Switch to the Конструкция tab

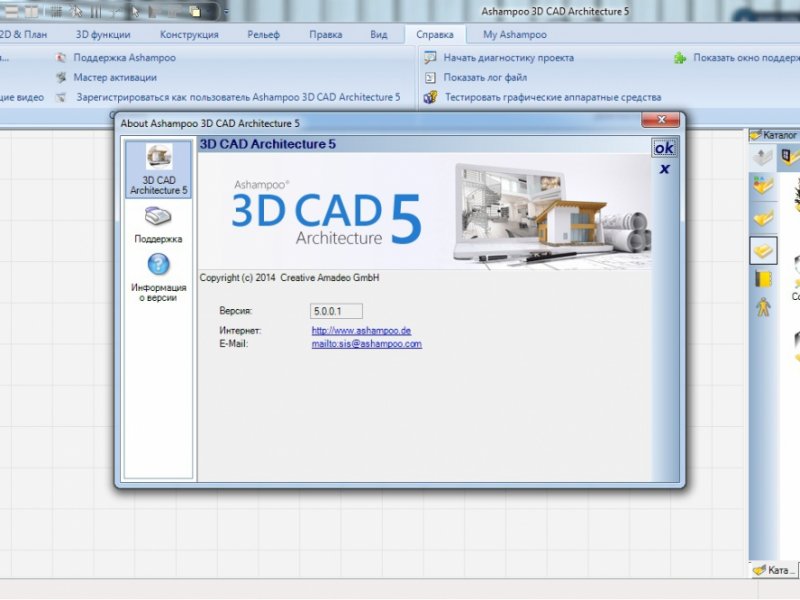pyautogui.click(x=189, y=35)
